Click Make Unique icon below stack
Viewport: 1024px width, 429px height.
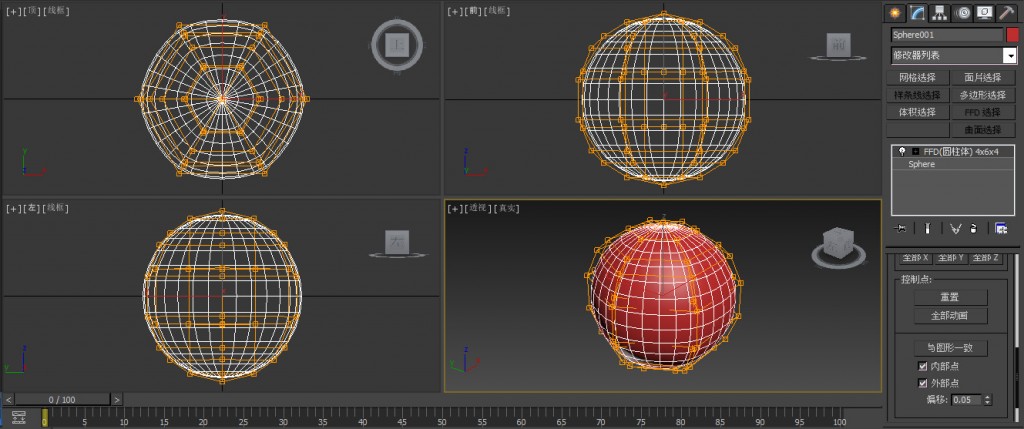click(x=955, y=228)
